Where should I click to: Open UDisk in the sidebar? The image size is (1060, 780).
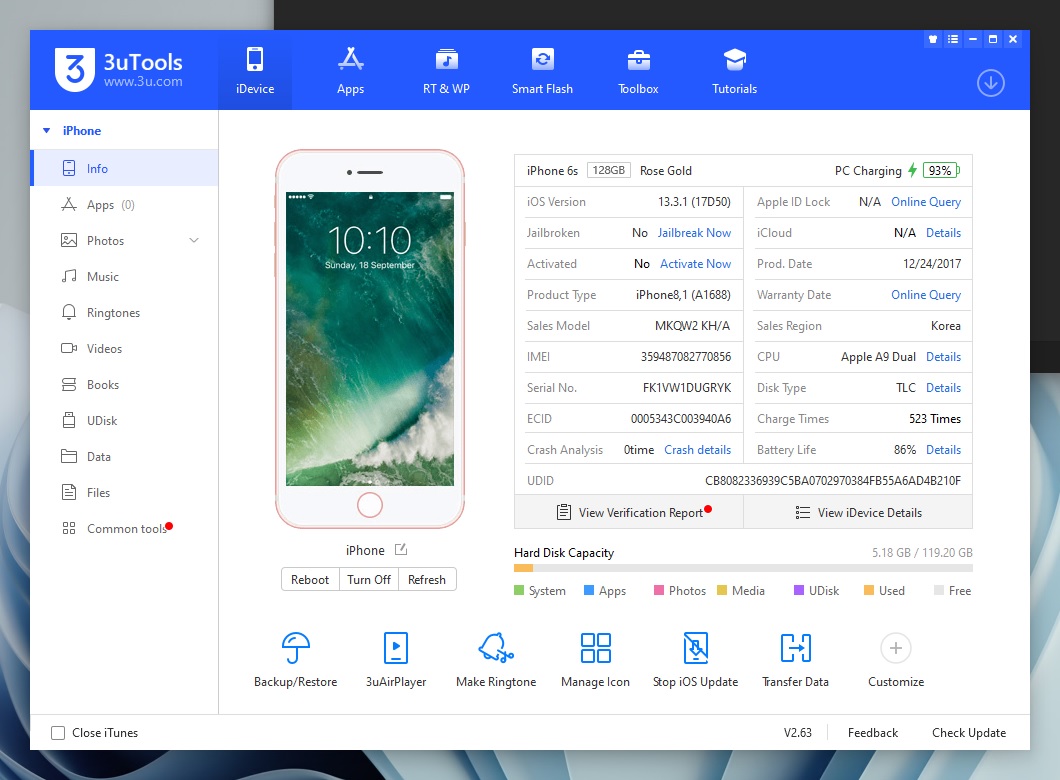pyautogui.click(x=124, y=420)
